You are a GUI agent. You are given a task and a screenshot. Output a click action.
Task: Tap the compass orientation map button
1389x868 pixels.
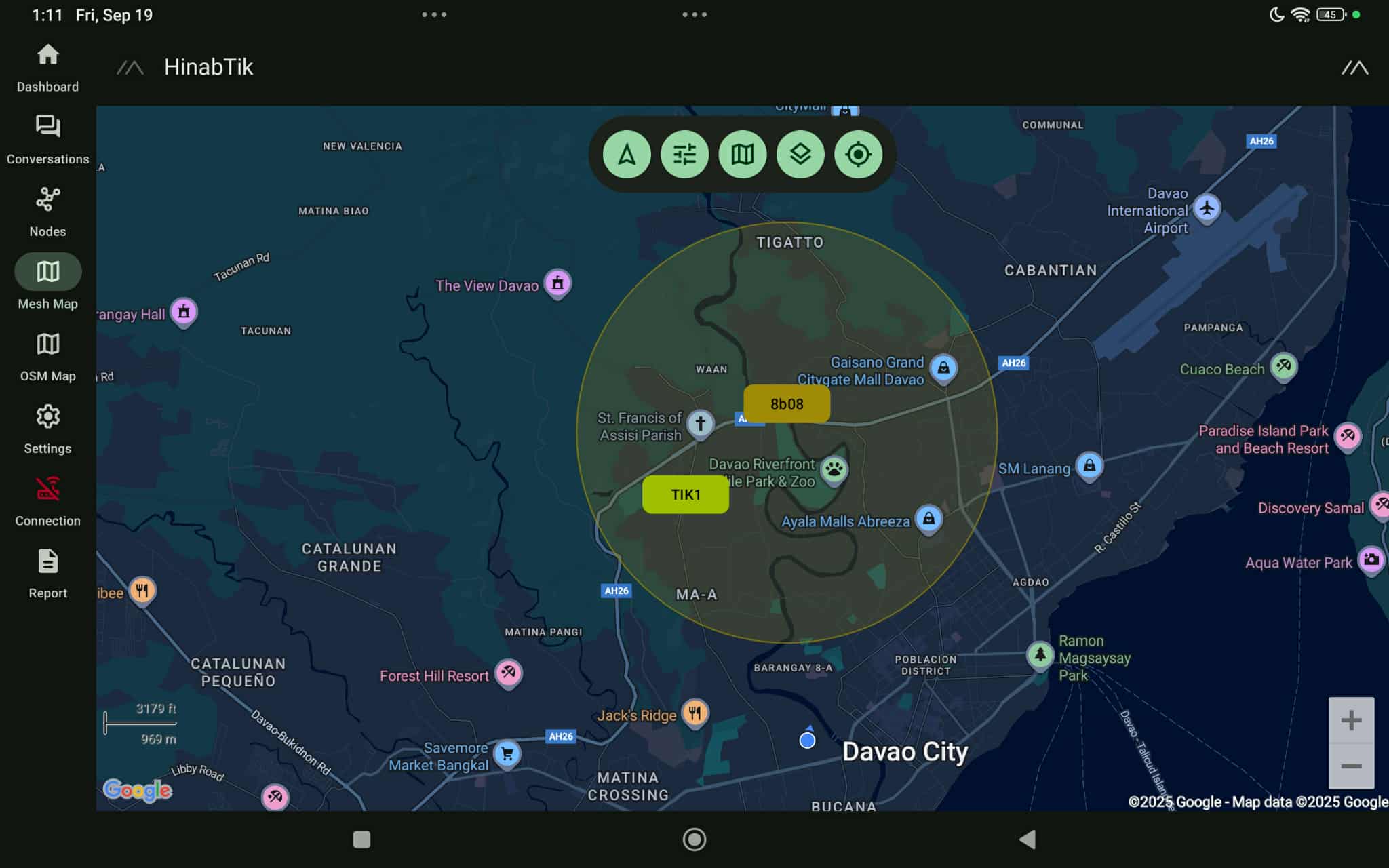coord(627,155)
